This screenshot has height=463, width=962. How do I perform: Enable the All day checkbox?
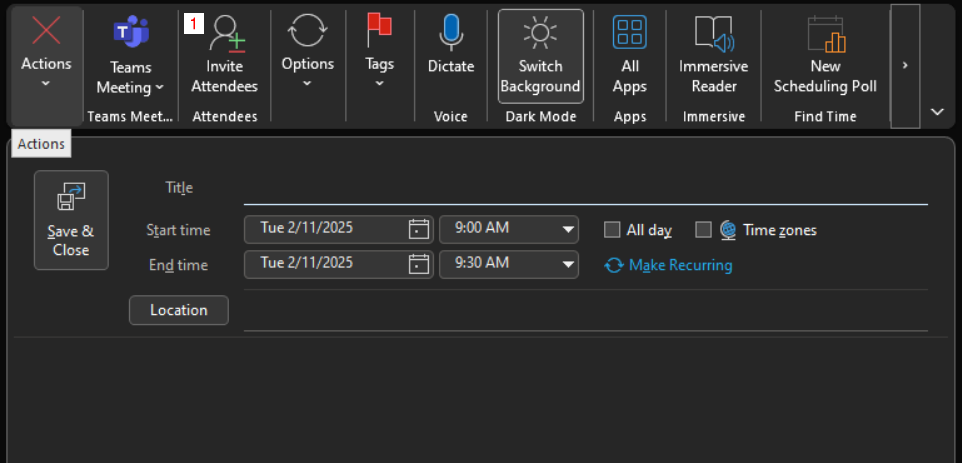pos(612,230)
